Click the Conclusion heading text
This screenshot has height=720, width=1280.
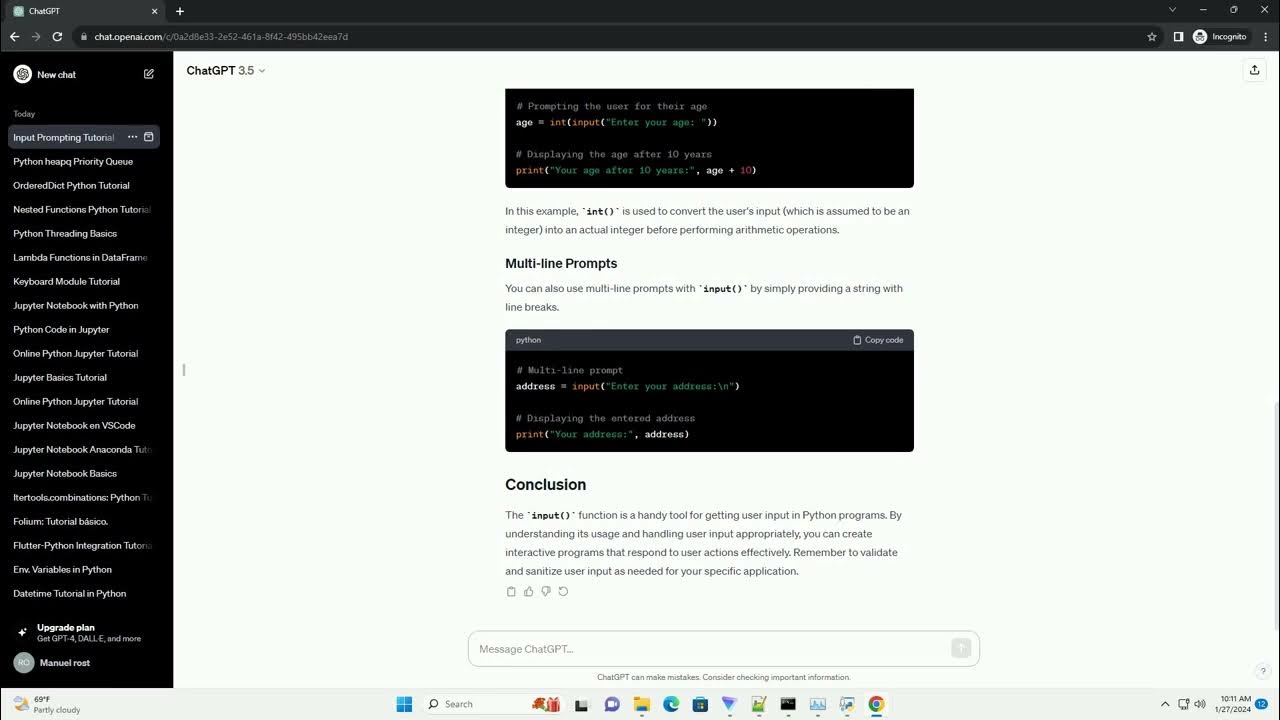[x=545, y=484]
